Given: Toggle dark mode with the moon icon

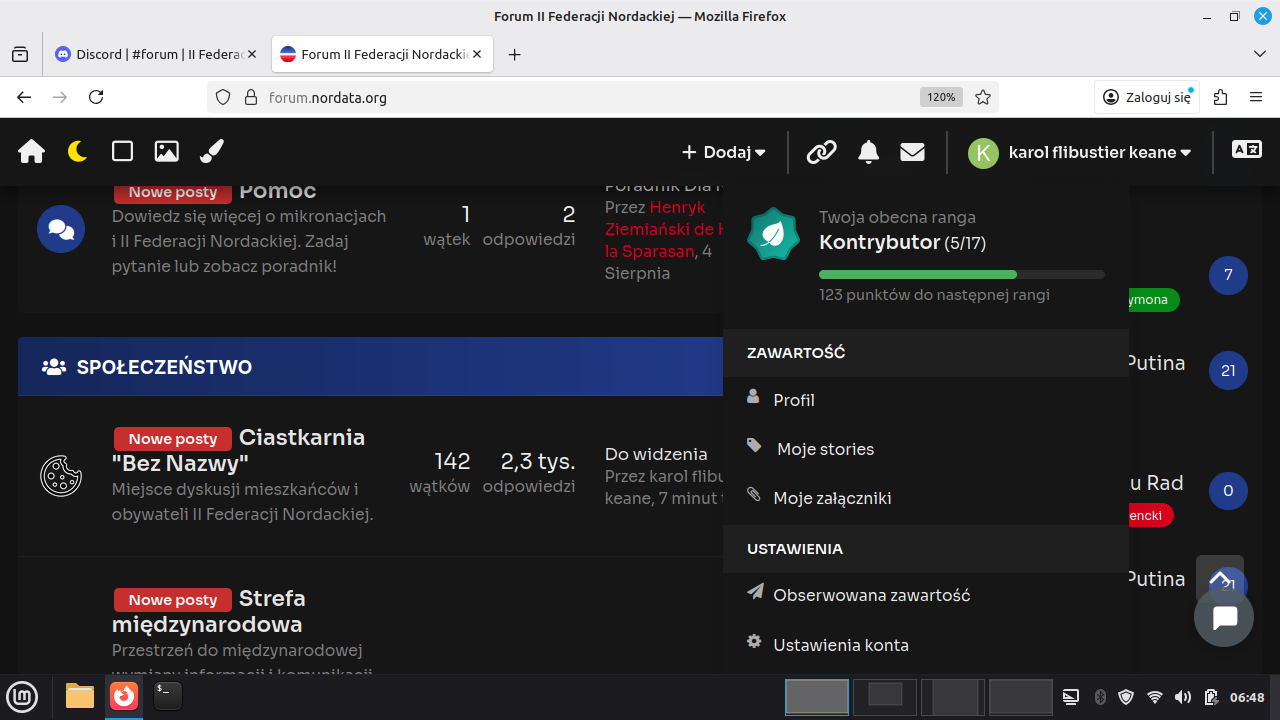Looking at the screenshot, I should tap(77, 152).
